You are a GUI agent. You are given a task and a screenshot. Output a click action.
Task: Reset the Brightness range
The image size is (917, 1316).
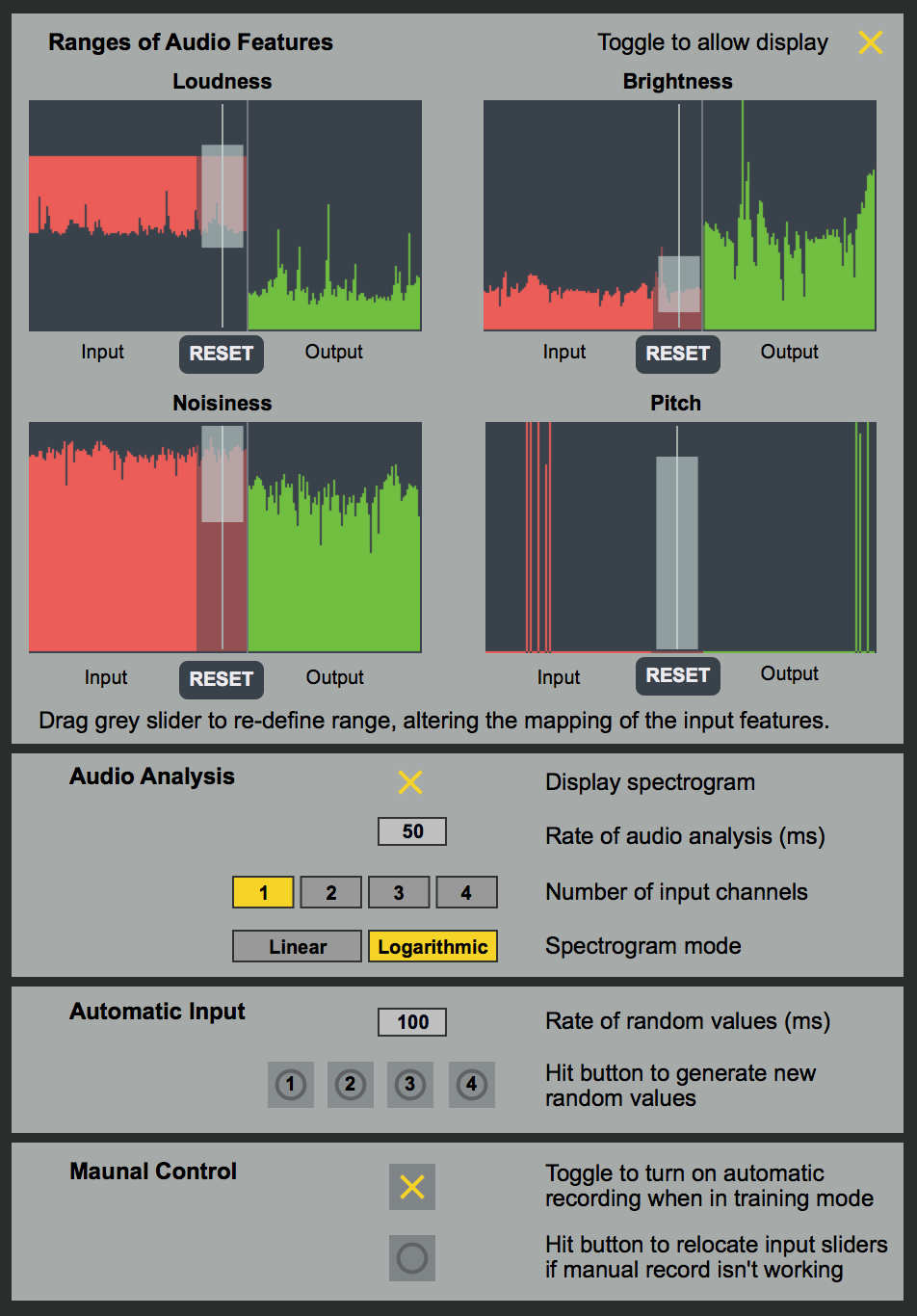coord(678,354)
